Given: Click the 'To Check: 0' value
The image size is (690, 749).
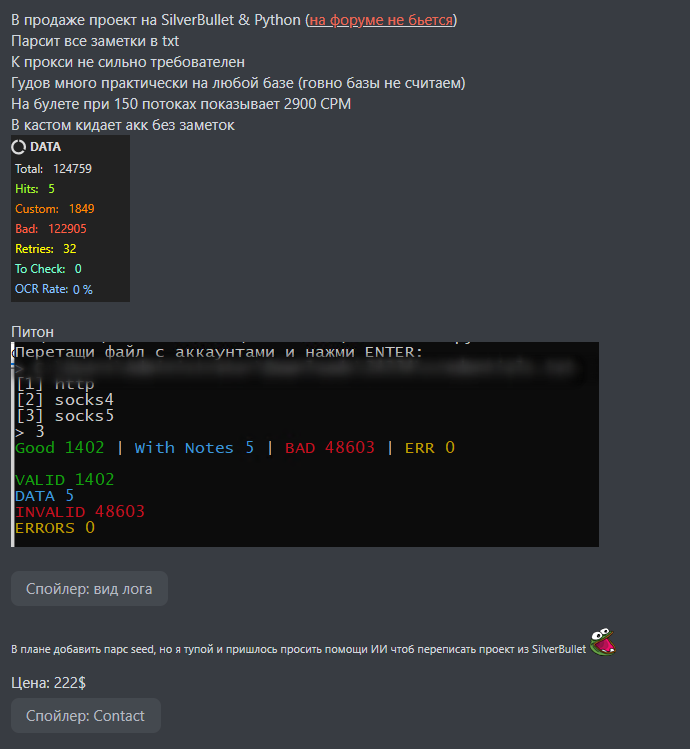Looking at the screenshot, I should pyautogui.click(x=48, y=269).
